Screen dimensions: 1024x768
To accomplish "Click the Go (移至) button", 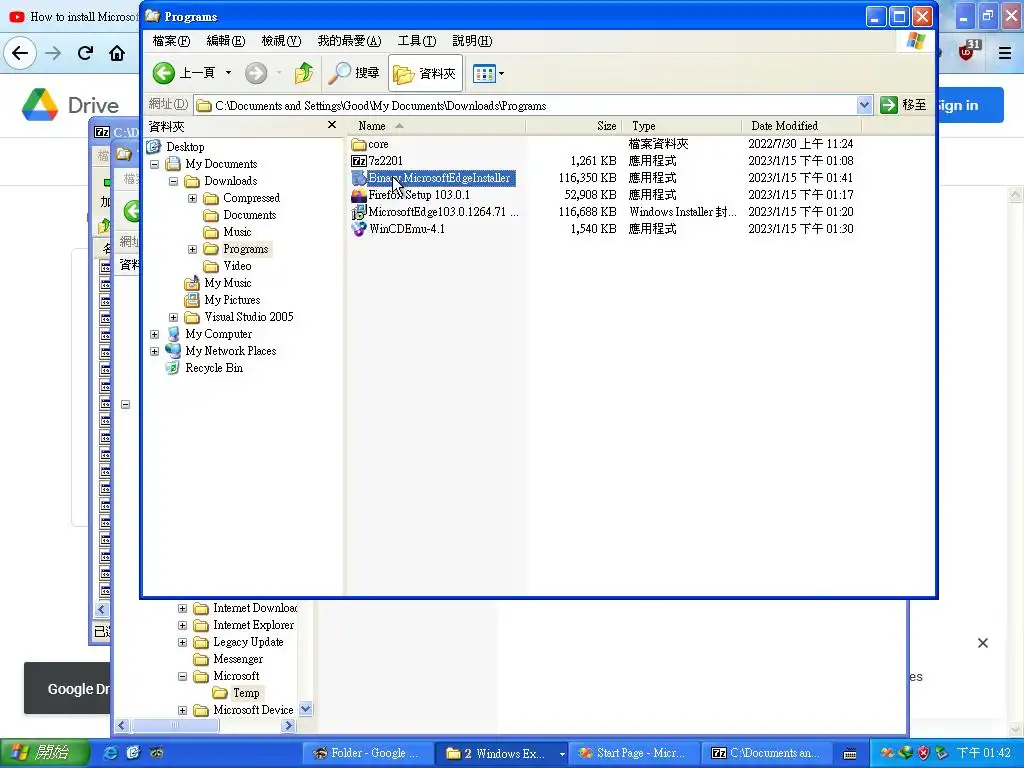I will pos(903,105).
